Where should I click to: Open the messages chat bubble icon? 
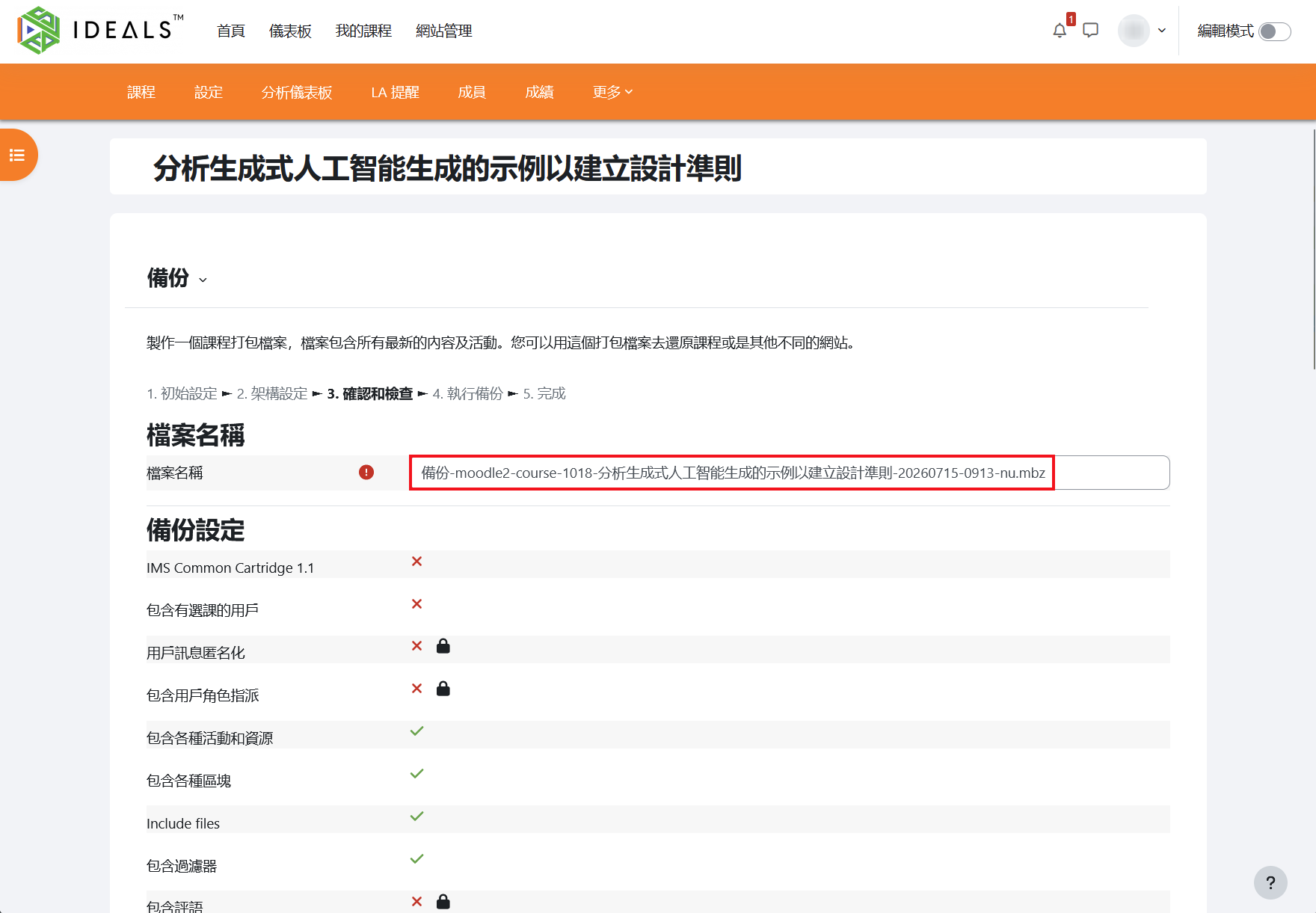tap(1091, 31)
